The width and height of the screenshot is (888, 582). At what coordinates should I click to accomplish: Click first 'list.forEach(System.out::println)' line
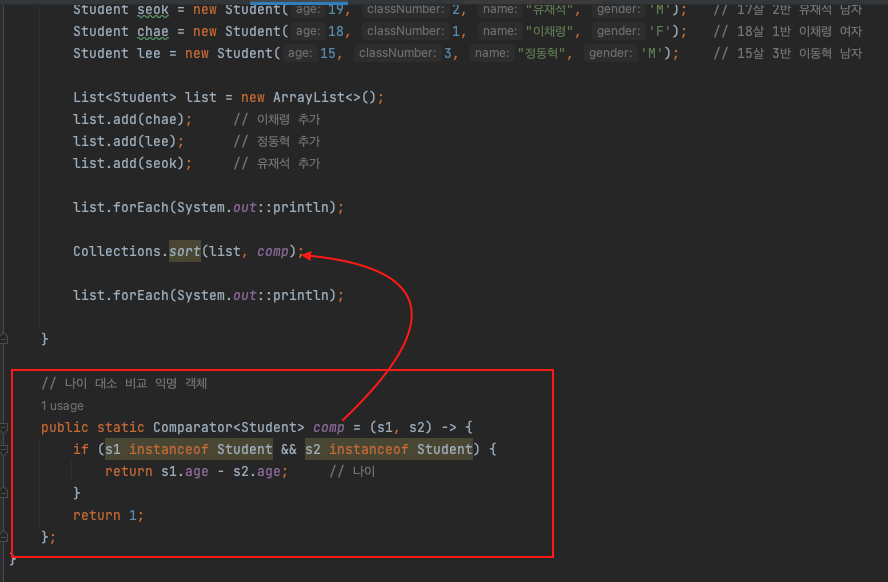pyautogui.click(x=208, y=208)
